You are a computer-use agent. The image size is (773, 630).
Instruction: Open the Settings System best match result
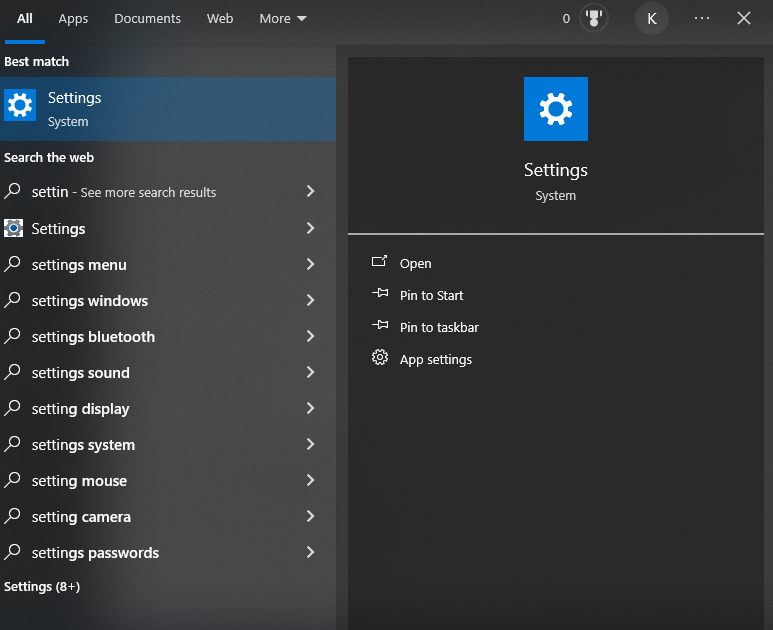[x=168, y=109]
